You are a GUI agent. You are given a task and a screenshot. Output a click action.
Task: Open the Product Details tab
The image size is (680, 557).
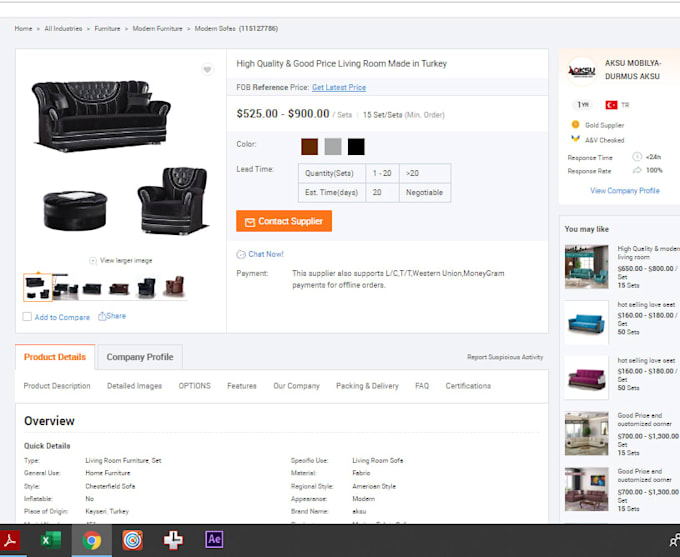click(x=55, y=357)
